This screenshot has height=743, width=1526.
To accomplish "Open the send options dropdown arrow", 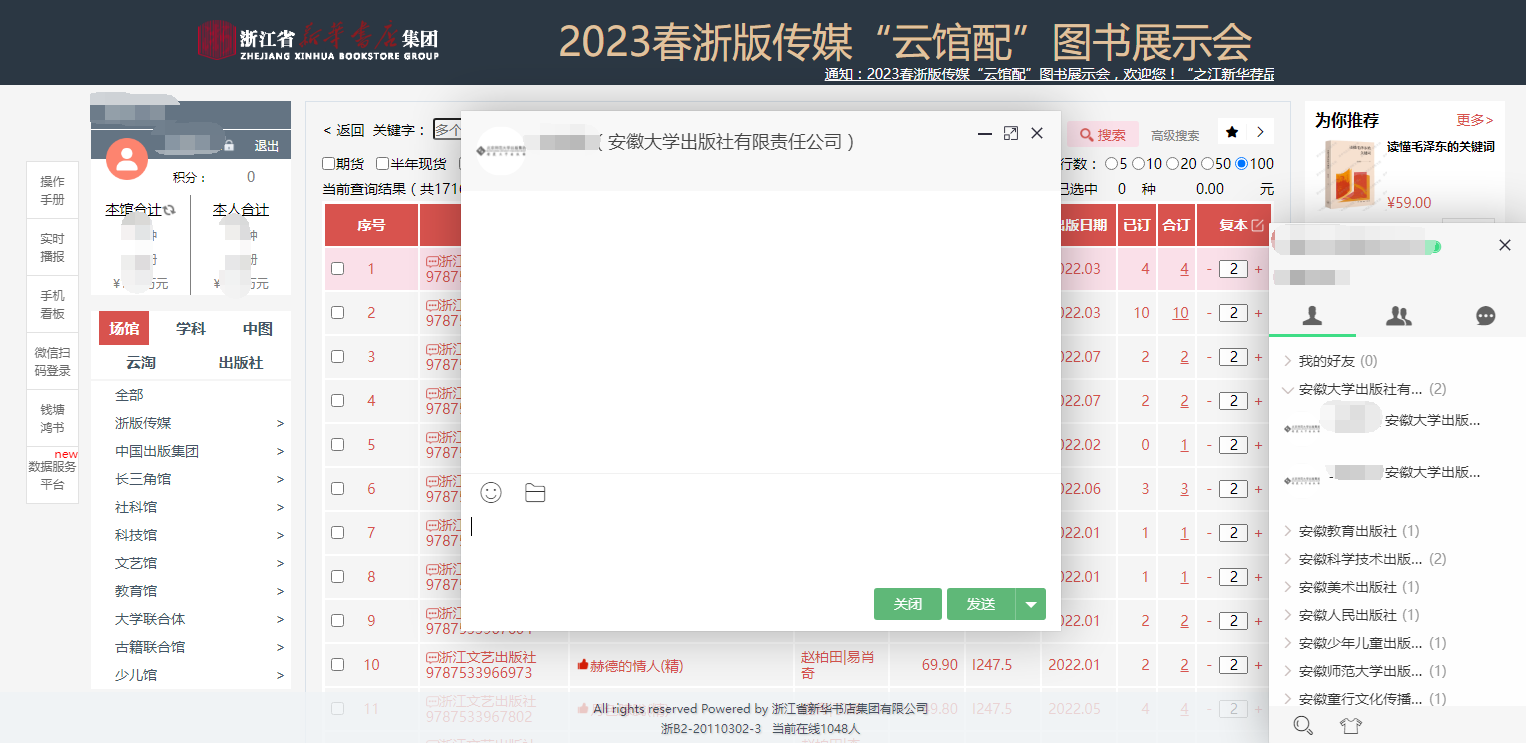I will 1031,604.
